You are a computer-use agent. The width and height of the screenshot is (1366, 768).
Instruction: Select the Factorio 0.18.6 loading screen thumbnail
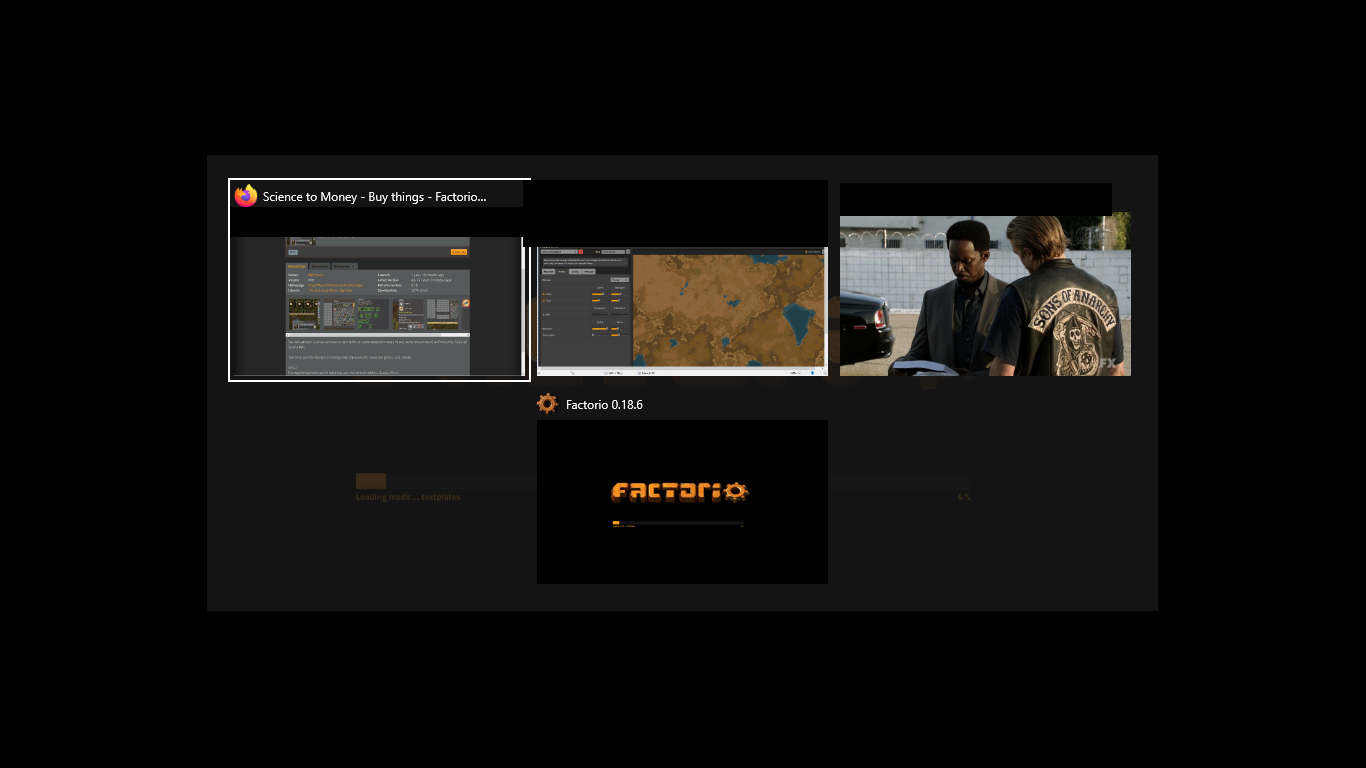coord(682,501)
